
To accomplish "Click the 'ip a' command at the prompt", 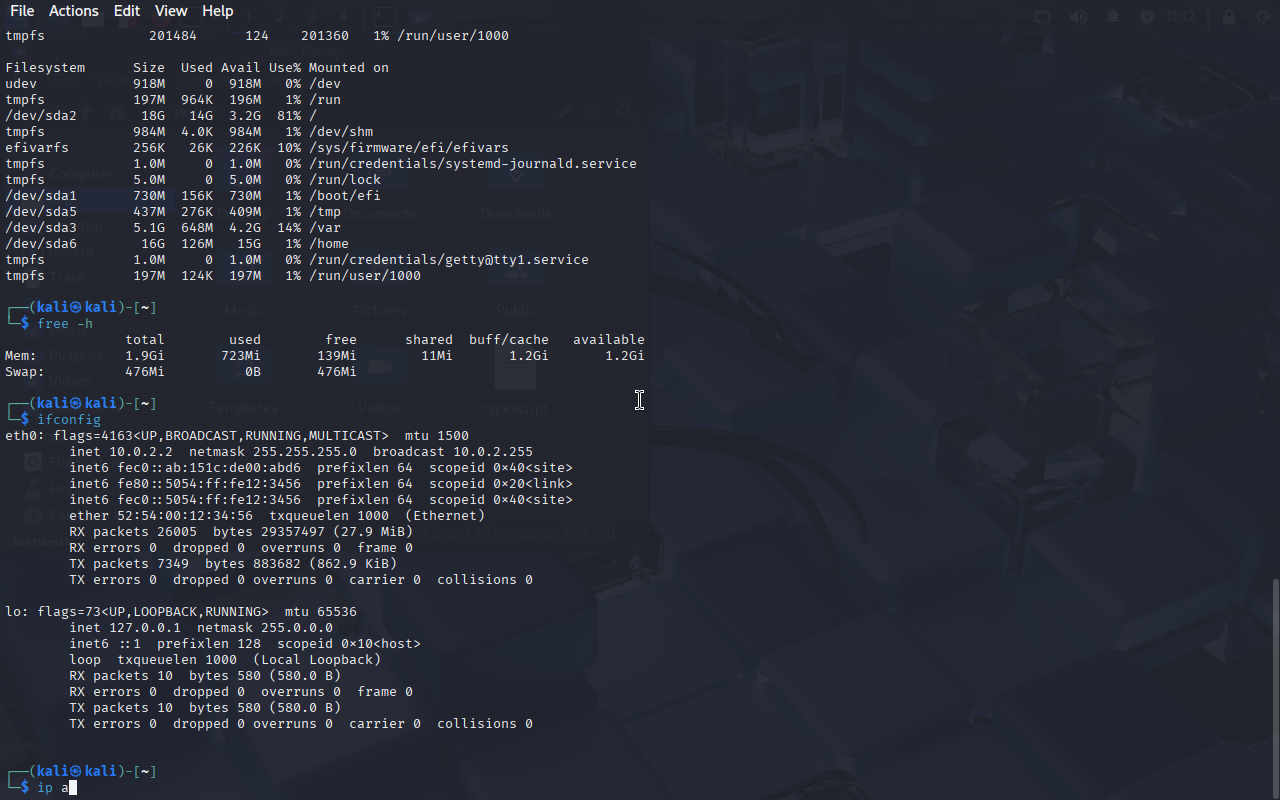I will [53, 788].
